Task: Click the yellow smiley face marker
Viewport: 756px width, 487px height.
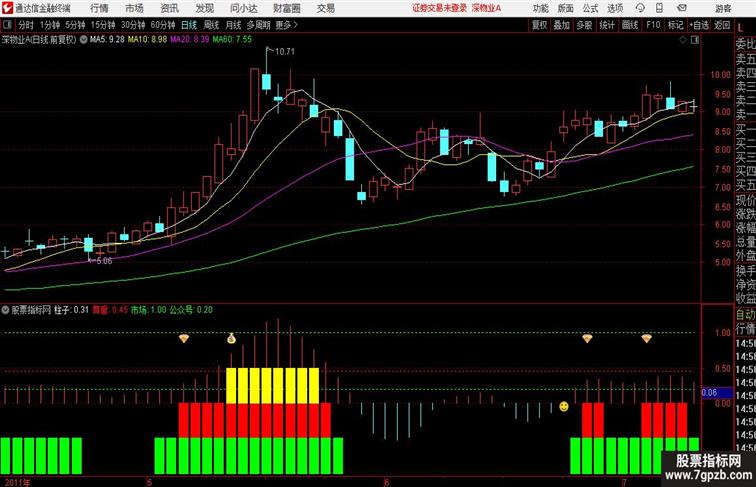Action: tap(564, 406)
